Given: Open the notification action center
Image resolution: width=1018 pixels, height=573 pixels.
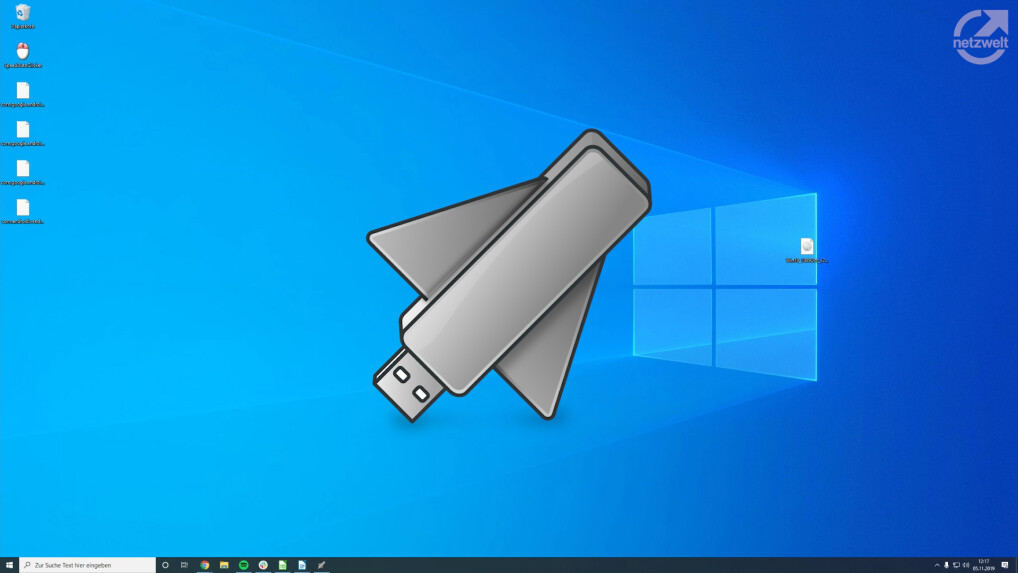Looking at the screenshot, I should click(1005, 565).
